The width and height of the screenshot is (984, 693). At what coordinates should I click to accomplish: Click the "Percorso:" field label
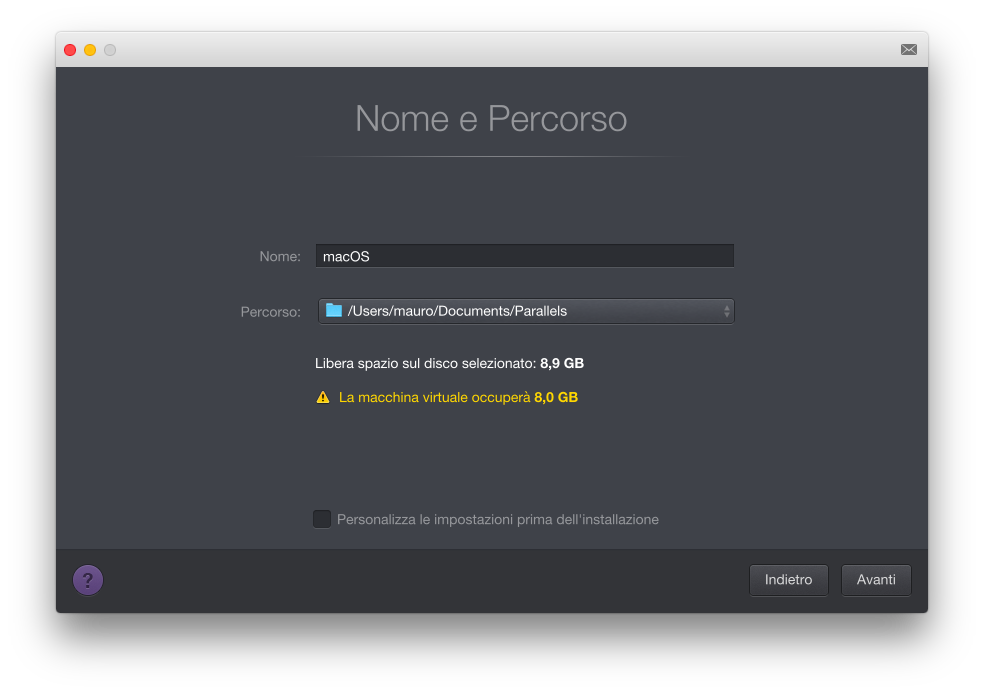coord(270,312)
